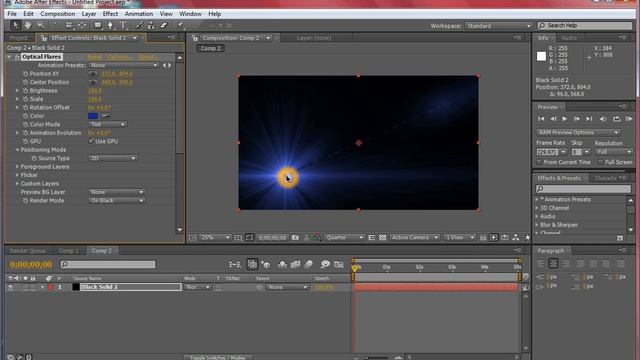
Task: Select the Clone Stamp tool
Action: (x=151, y=25)
